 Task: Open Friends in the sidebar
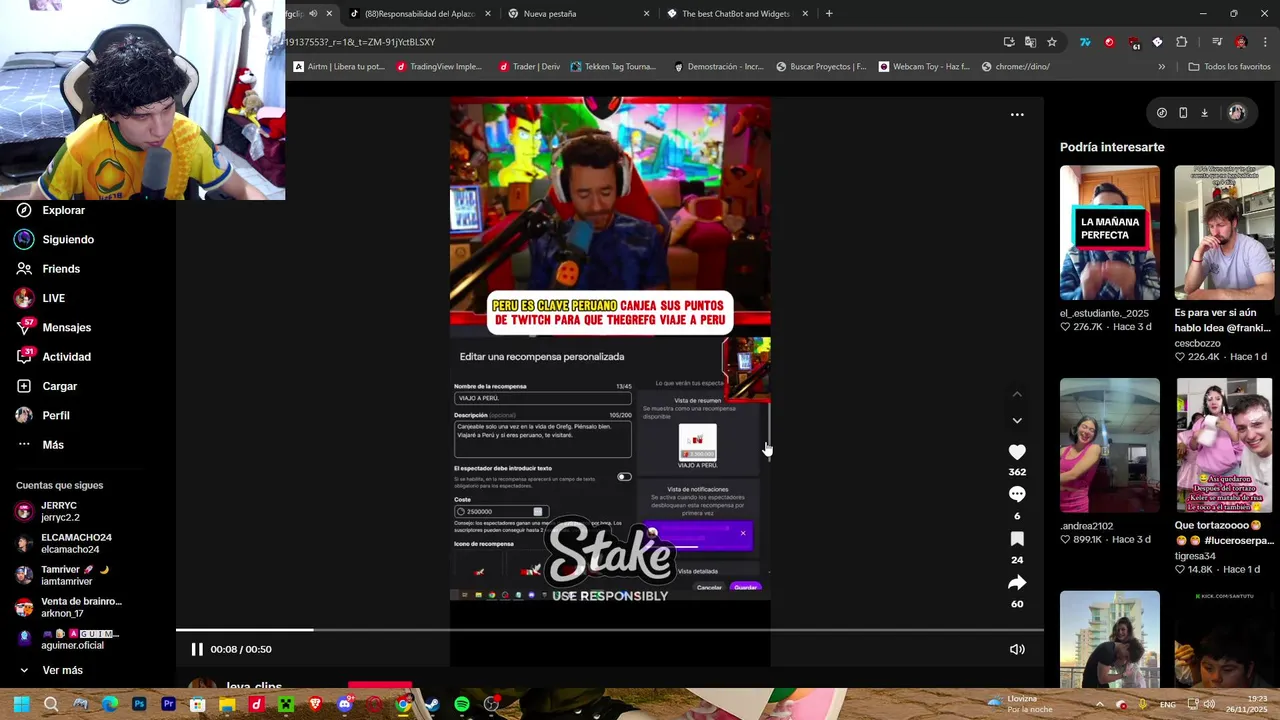click(49, 268)
